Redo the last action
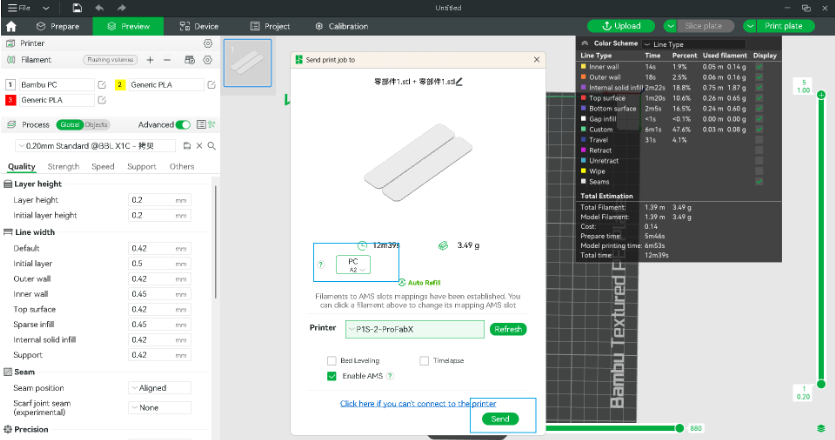The width and height of the screenshot is (835, 440). click(121, 8)
